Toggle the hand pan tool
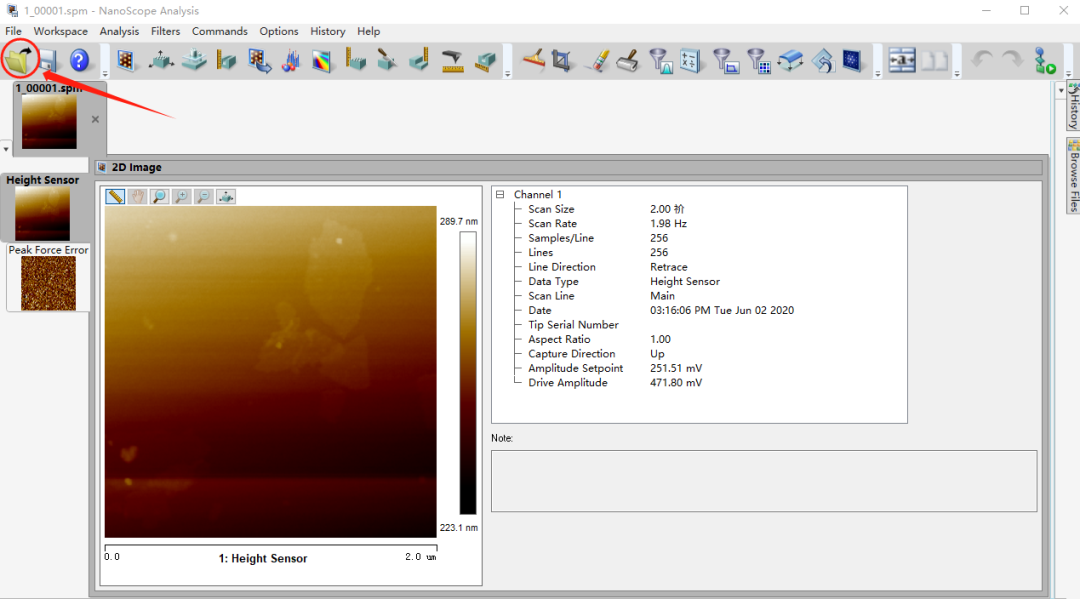1080x599 pixels. coord(137,197)
